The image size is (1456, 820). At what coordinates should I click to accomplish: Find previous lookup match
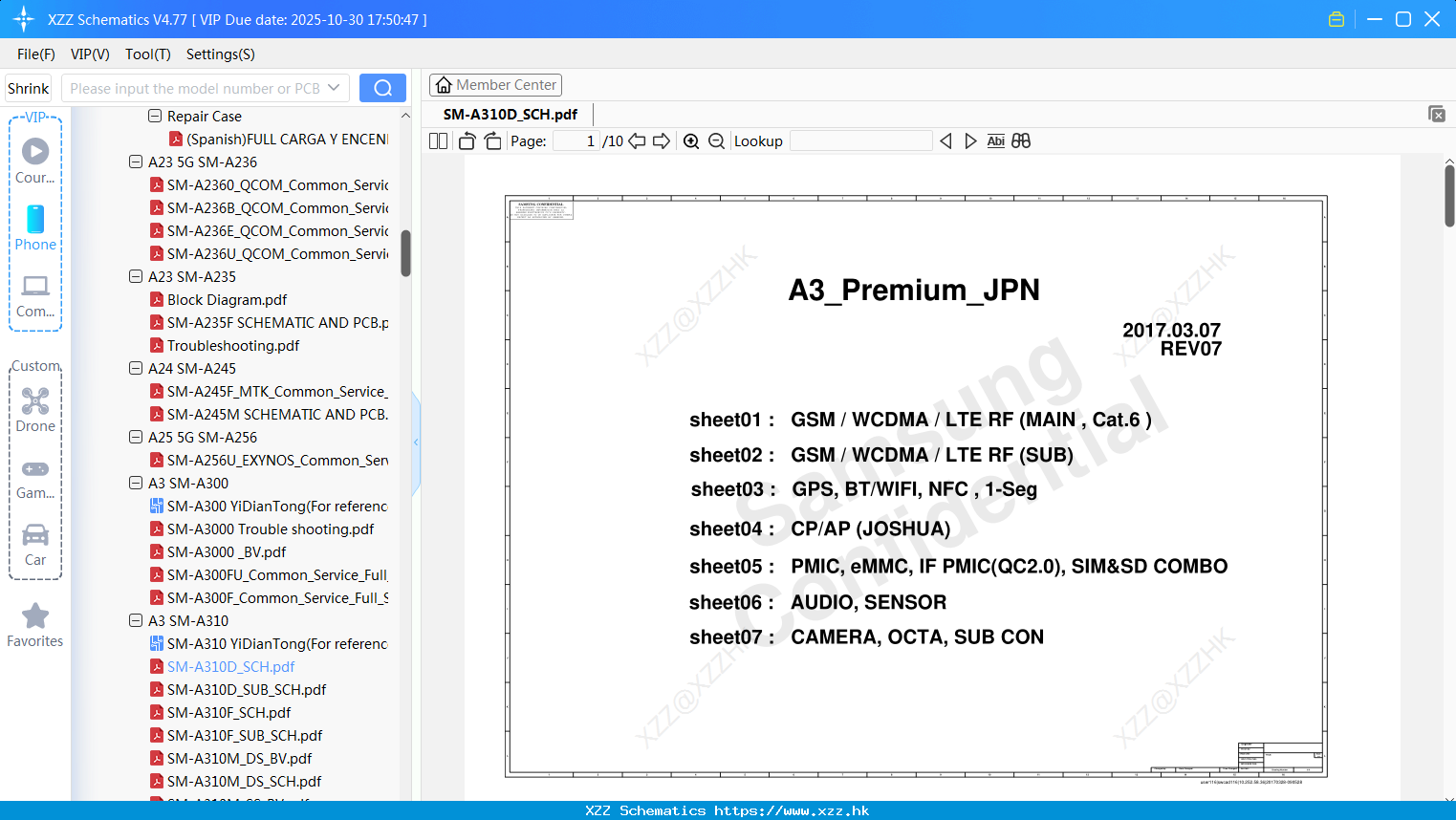point(945,141)
